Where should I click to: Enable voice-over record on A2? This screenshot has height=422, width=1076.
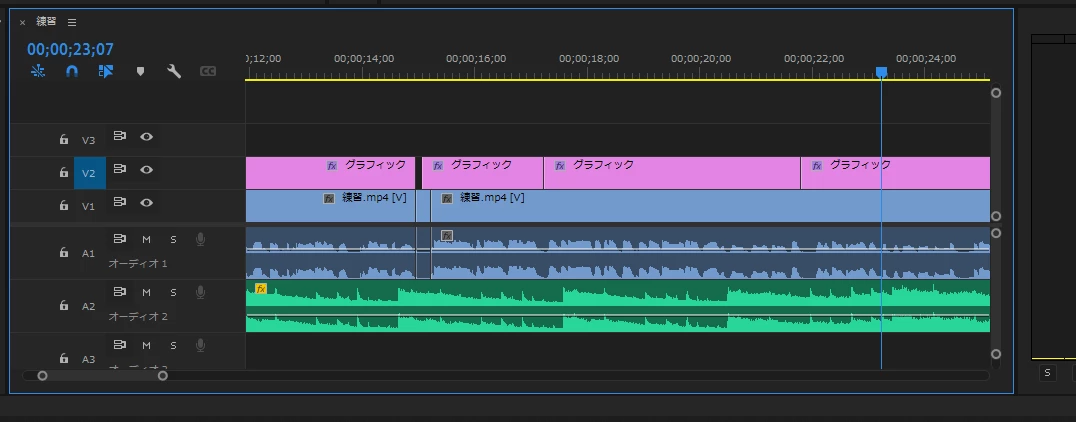click(x=200, y=292)
